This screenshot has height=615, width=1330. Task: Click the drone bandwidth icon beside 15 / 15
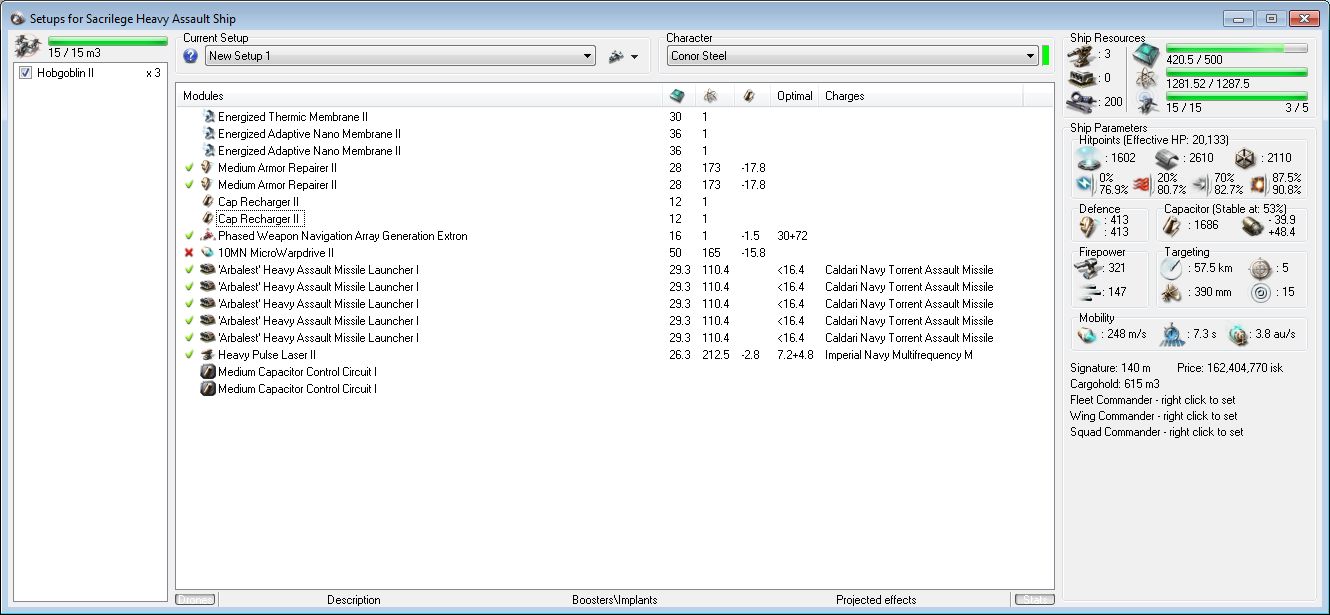pos(1147,102)
